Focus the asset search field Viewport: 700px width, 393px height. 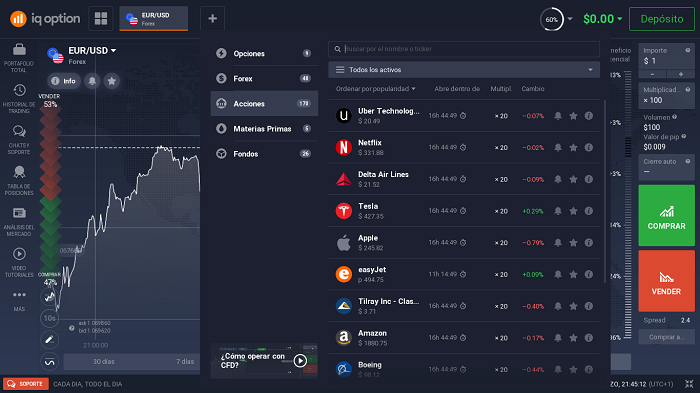pos(464,49)
